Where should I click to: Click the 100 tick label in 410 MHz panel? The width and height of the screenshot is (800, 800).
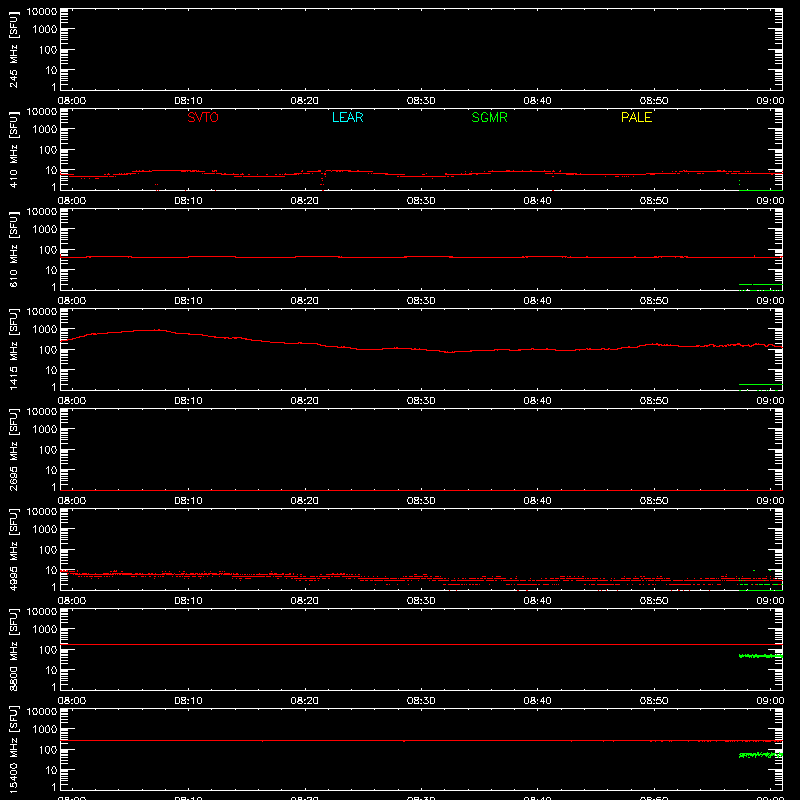(x=48, y=150)
